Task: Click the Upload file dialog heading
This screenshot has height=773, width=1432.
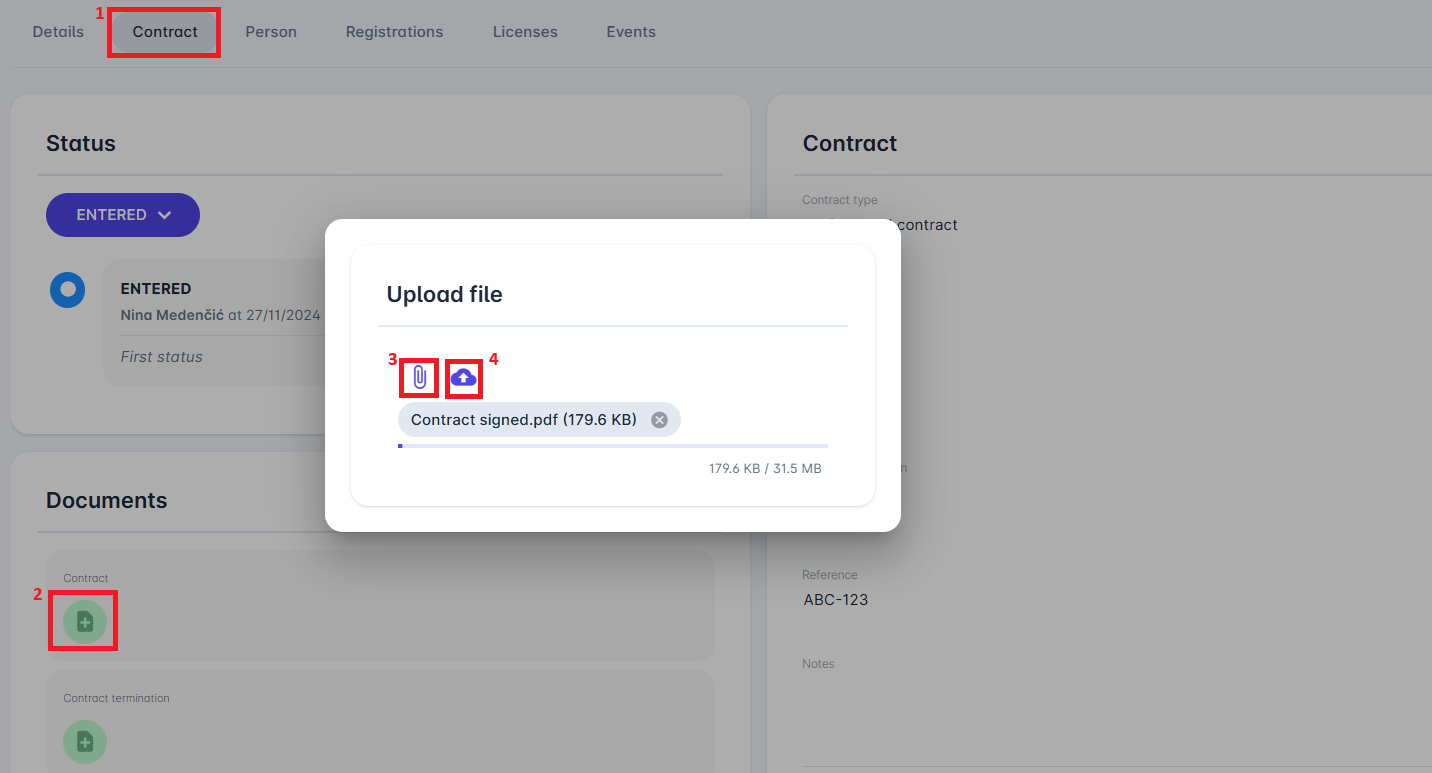Action: click(444, 295)
